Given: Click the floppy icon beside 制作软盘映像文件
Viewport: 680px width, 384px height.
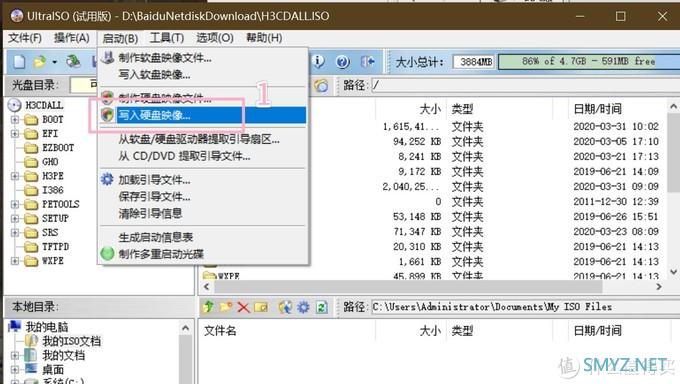Looking at the screenshot, I should coord(108,57).
